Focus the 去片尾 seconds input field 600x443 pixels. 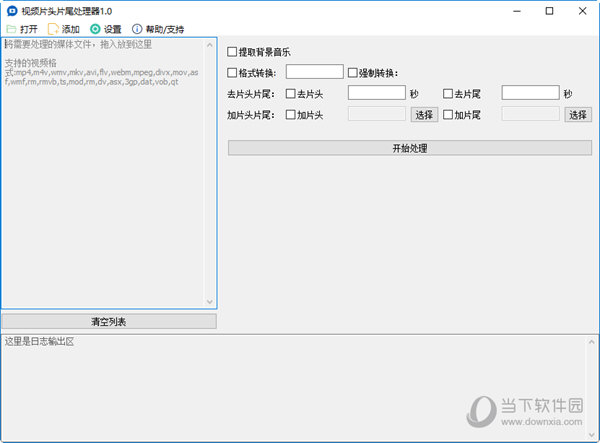pyautogui.click(x=530, y=93)
